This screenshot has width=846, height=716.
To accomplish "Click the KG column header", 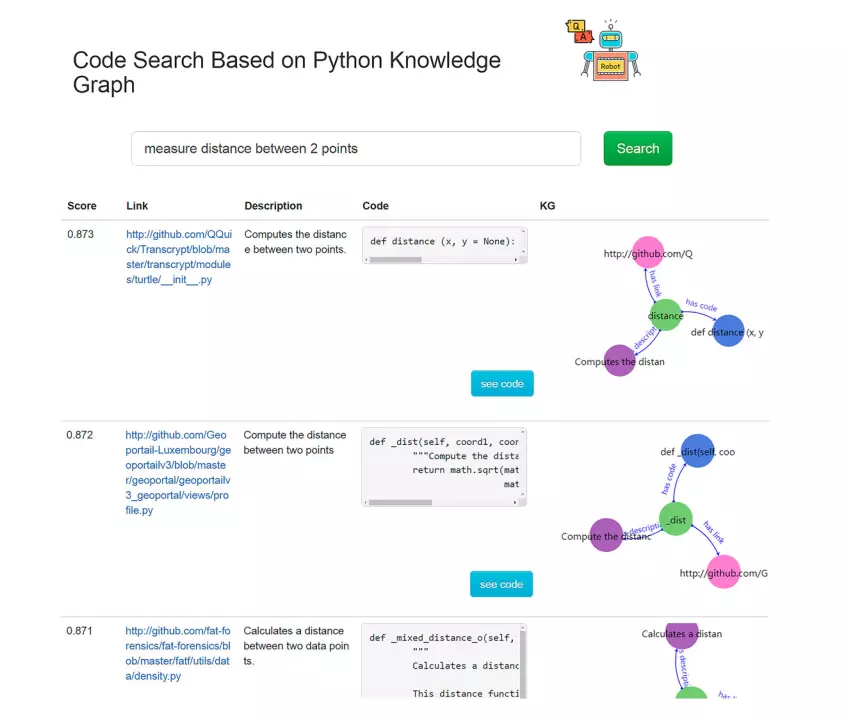I will click(547, 206).
